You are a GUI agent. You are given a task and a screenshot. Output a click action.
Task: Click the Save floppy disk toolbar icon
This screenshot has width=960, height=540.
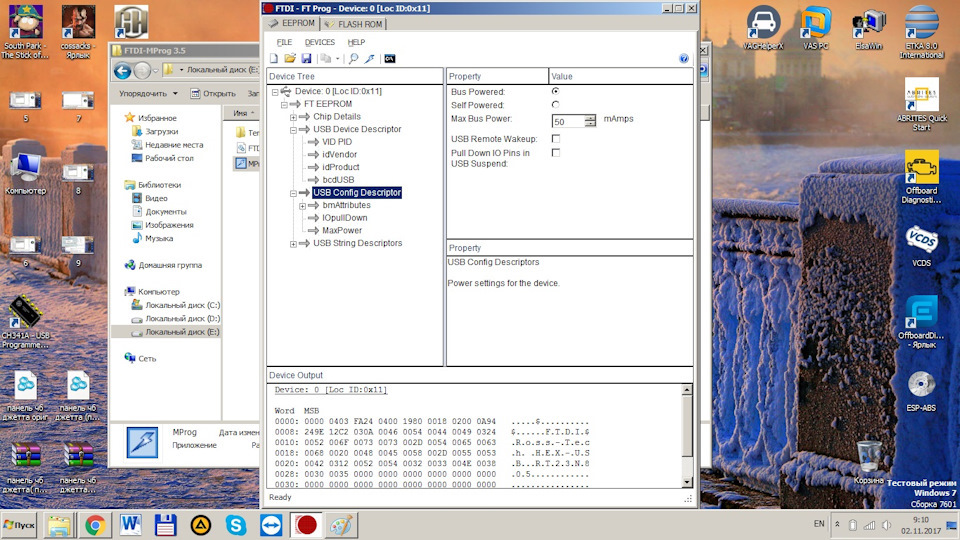[x=306, y=58]
